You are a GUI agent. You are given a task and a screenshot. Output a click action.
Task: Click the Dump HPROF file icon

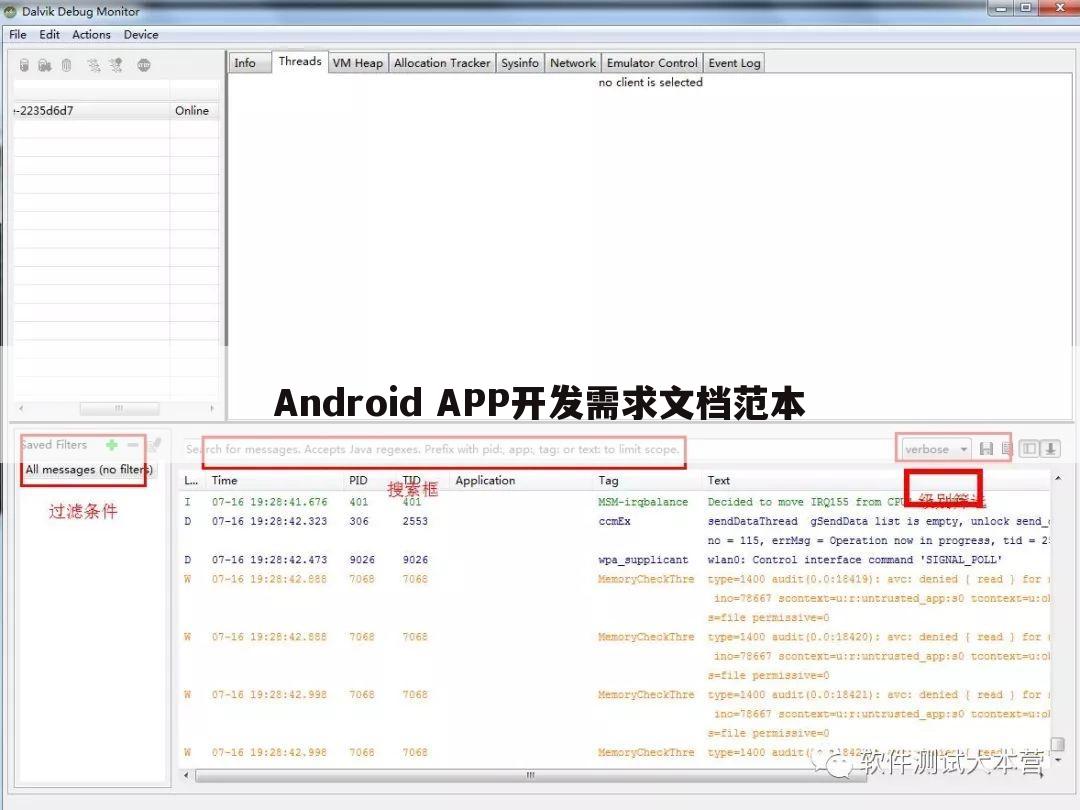click(x=45, y=65)
